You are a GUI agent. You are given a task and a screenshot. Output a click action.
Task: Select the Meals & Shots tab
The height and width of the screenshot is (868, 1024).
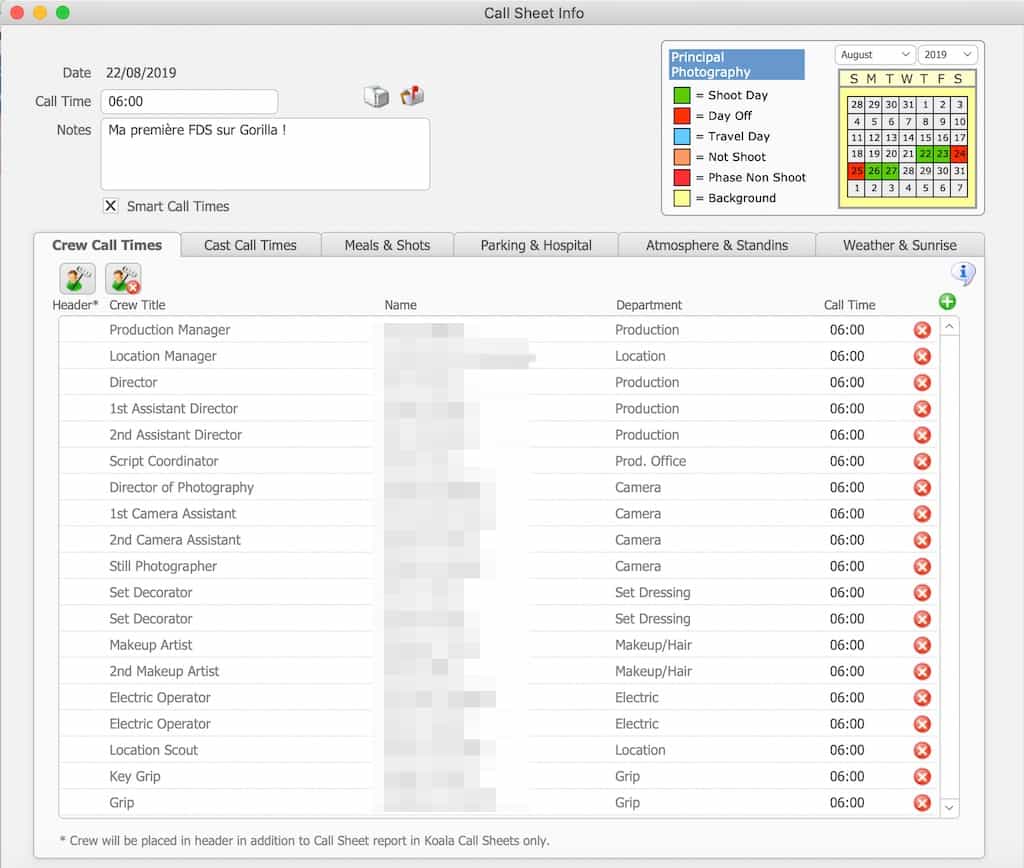[386, 245]
